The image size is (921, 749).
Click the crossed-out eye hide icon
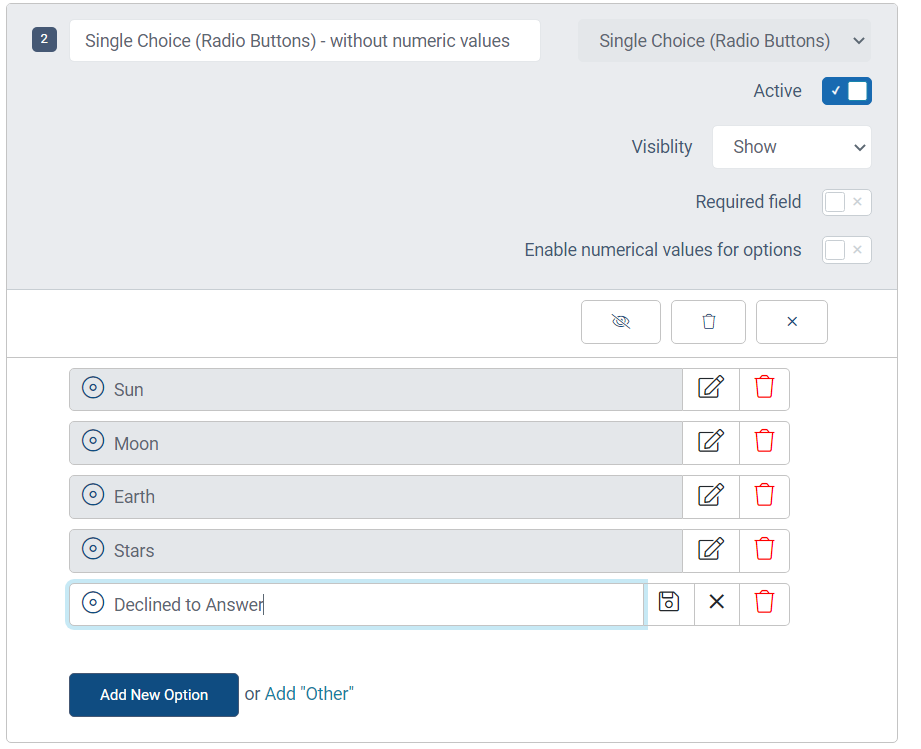tap(621, 322)
